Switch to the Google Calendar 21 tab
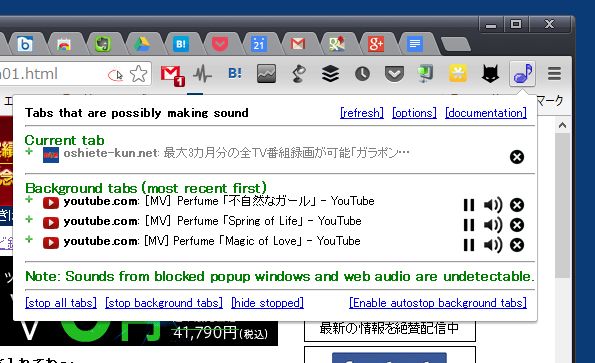This screenshot has height=363, width=595. pyautogui.click(x=259, y=44)
